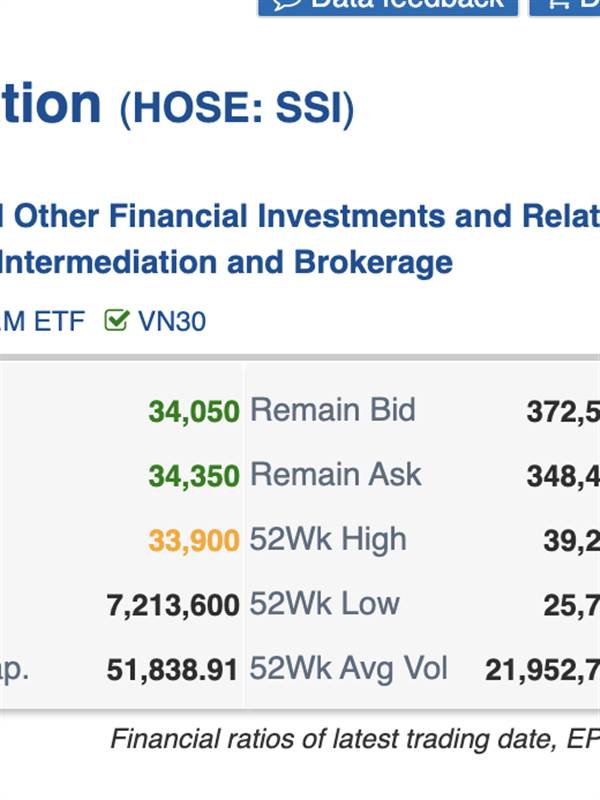Click the HOSE: SSI ticker heading
This screenshot has height=800, width=600.
pyautogui.click(x=237, y=109)
